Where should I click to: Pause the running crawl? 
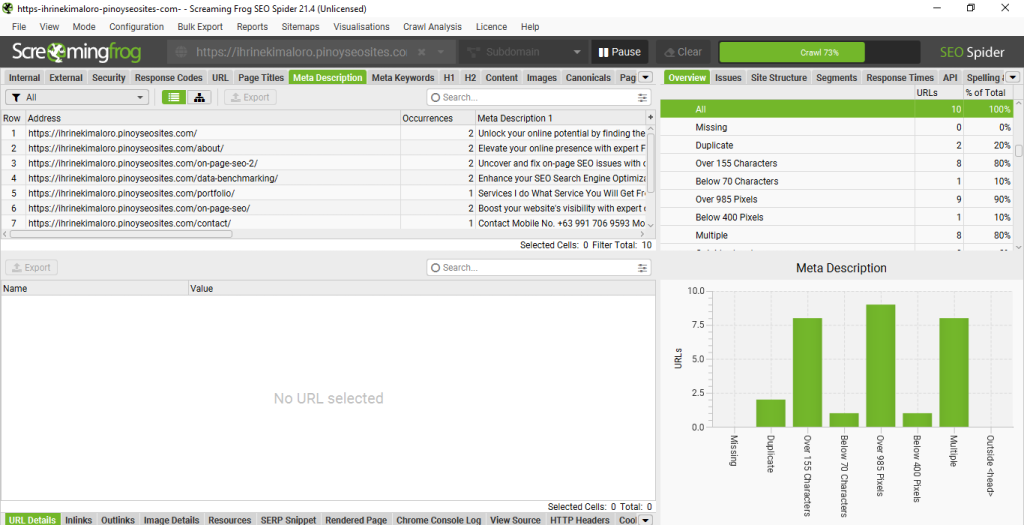point(619,52)
